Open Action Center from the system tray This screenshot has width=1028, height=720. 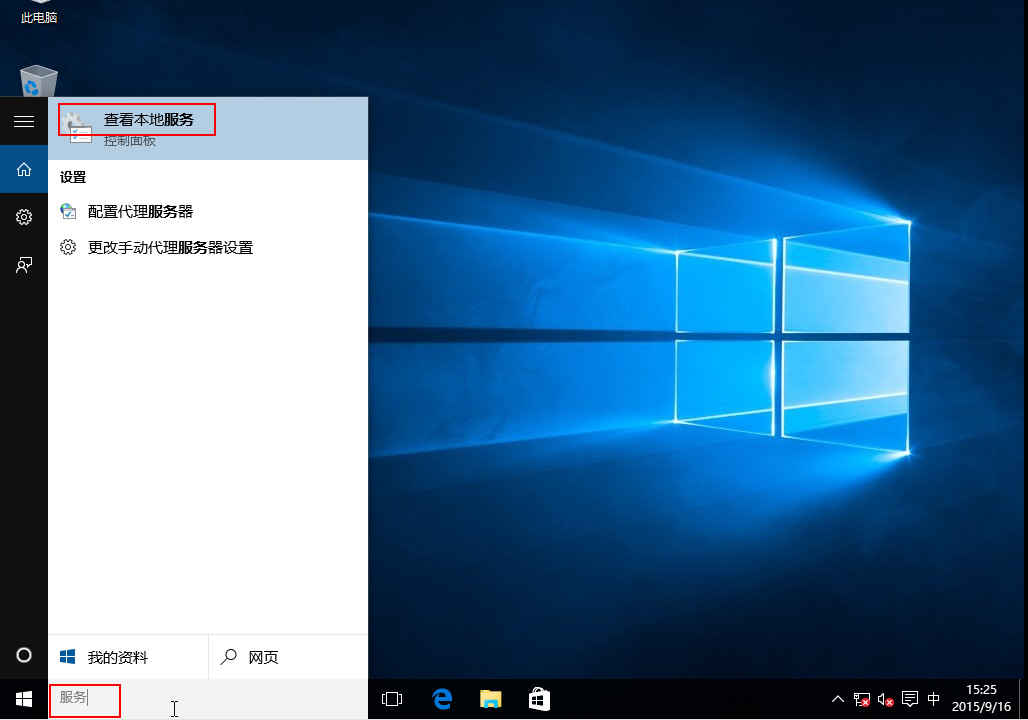tap(910, 699)
